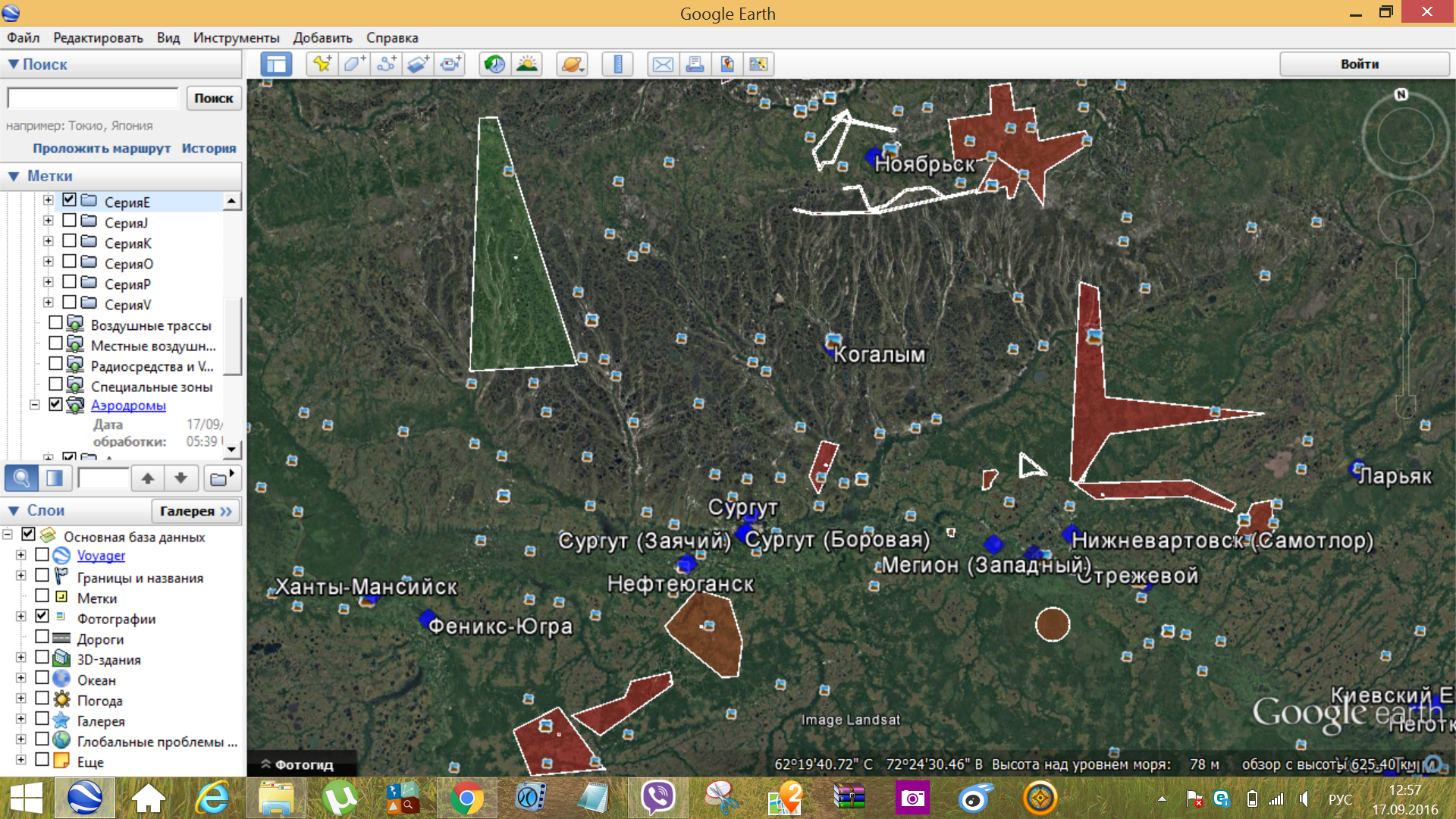Click the print toolbar icon
This screenshot has width=1456, height=819.
(695, 64)
